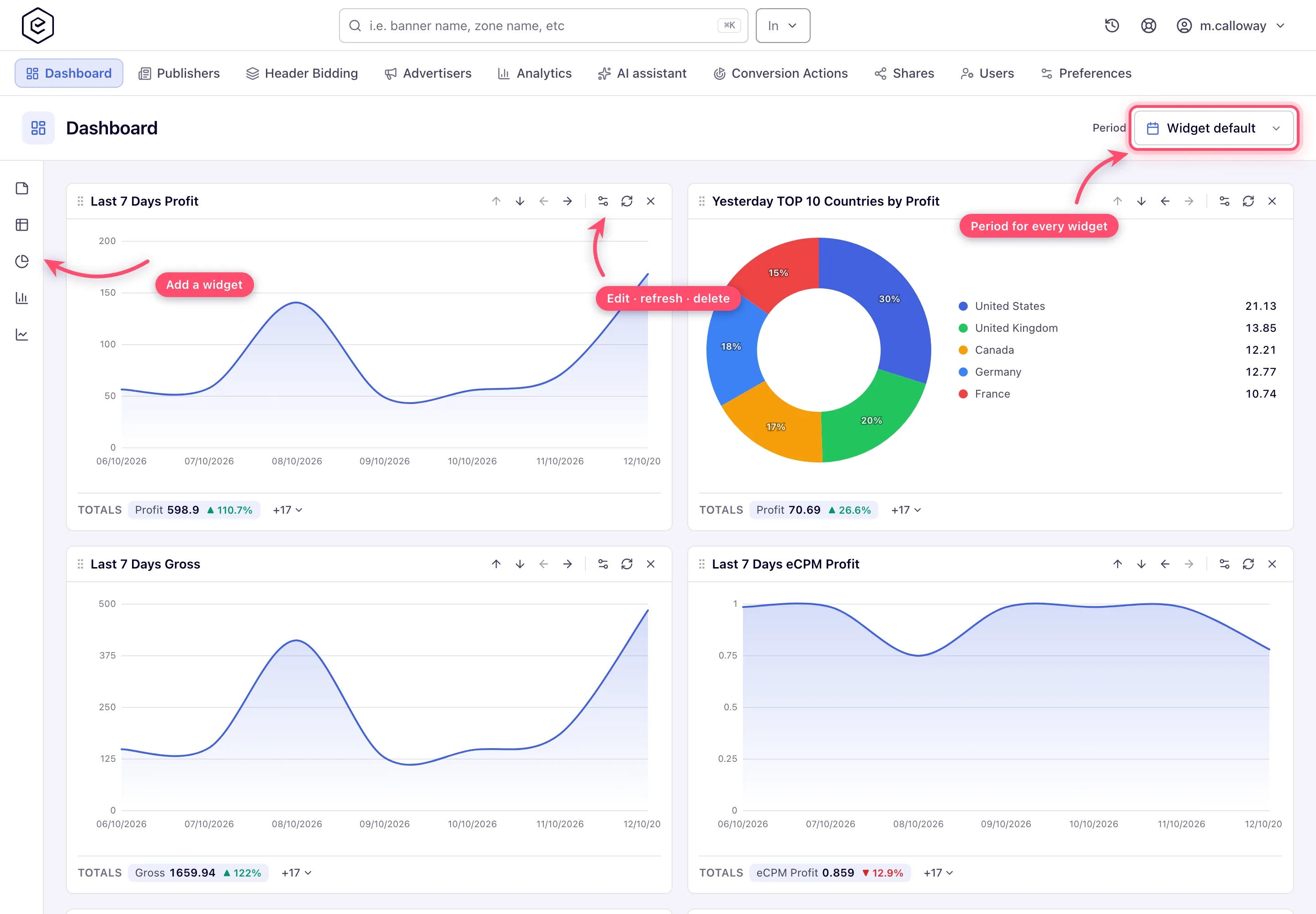The height and width of the screenshot is (914, 1316).
Task: Open AI assistant tab
Action: pos(642,73)
